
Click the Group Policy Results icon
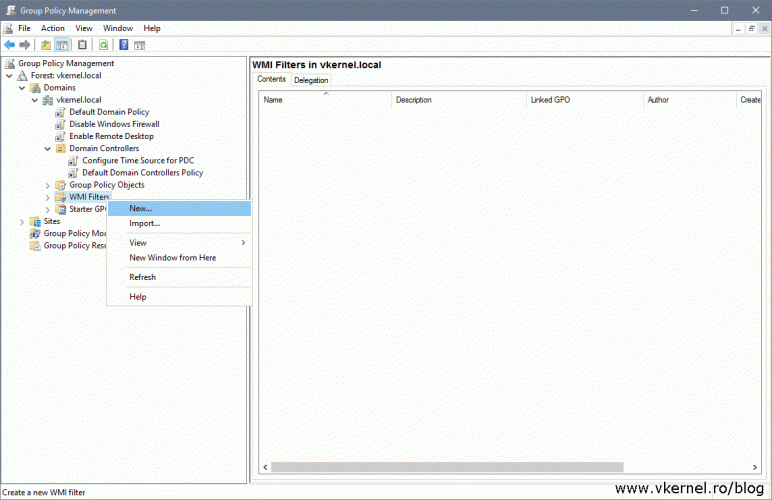[x=35, y=246]
